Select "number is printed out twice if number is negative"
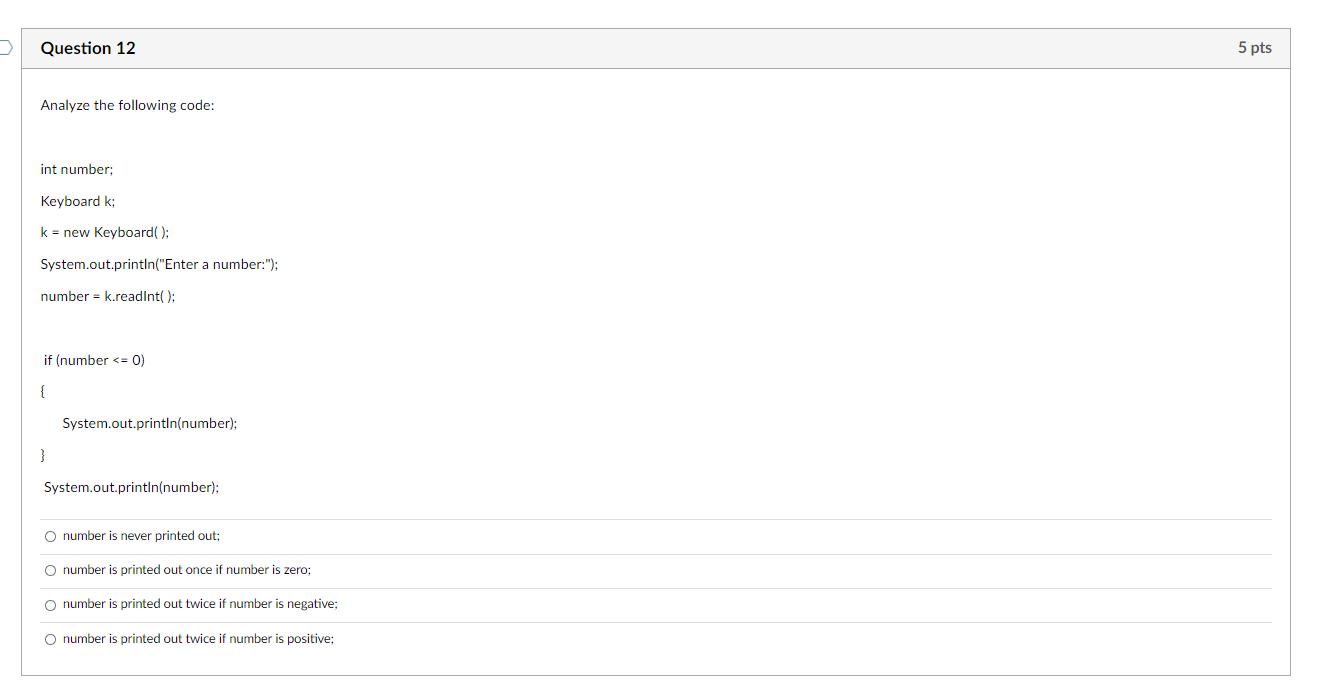 (50, 604)
